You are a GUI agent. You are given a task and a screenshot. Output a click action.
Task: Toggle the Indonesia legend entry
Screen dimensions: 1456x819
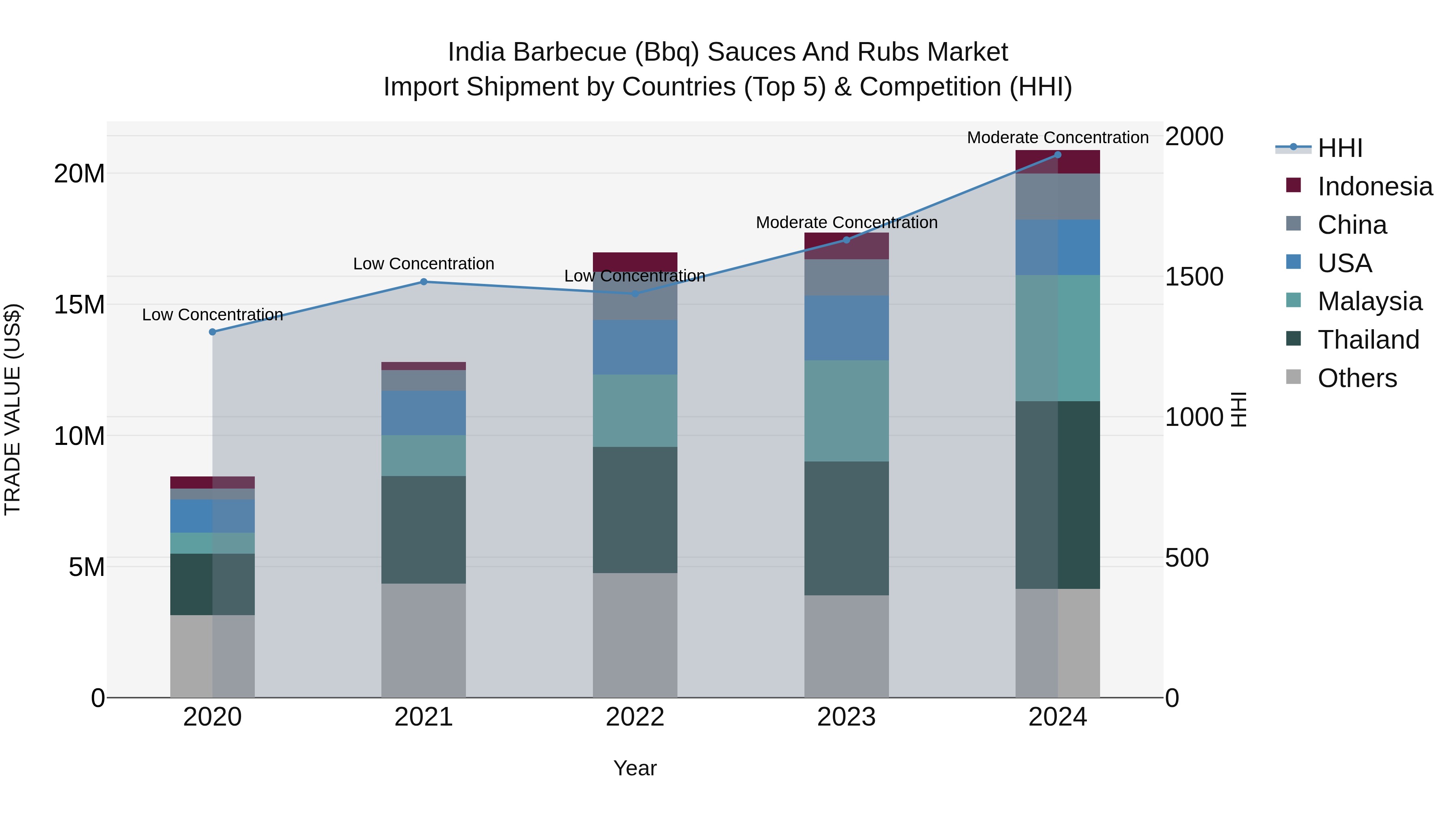(1359, 186)
